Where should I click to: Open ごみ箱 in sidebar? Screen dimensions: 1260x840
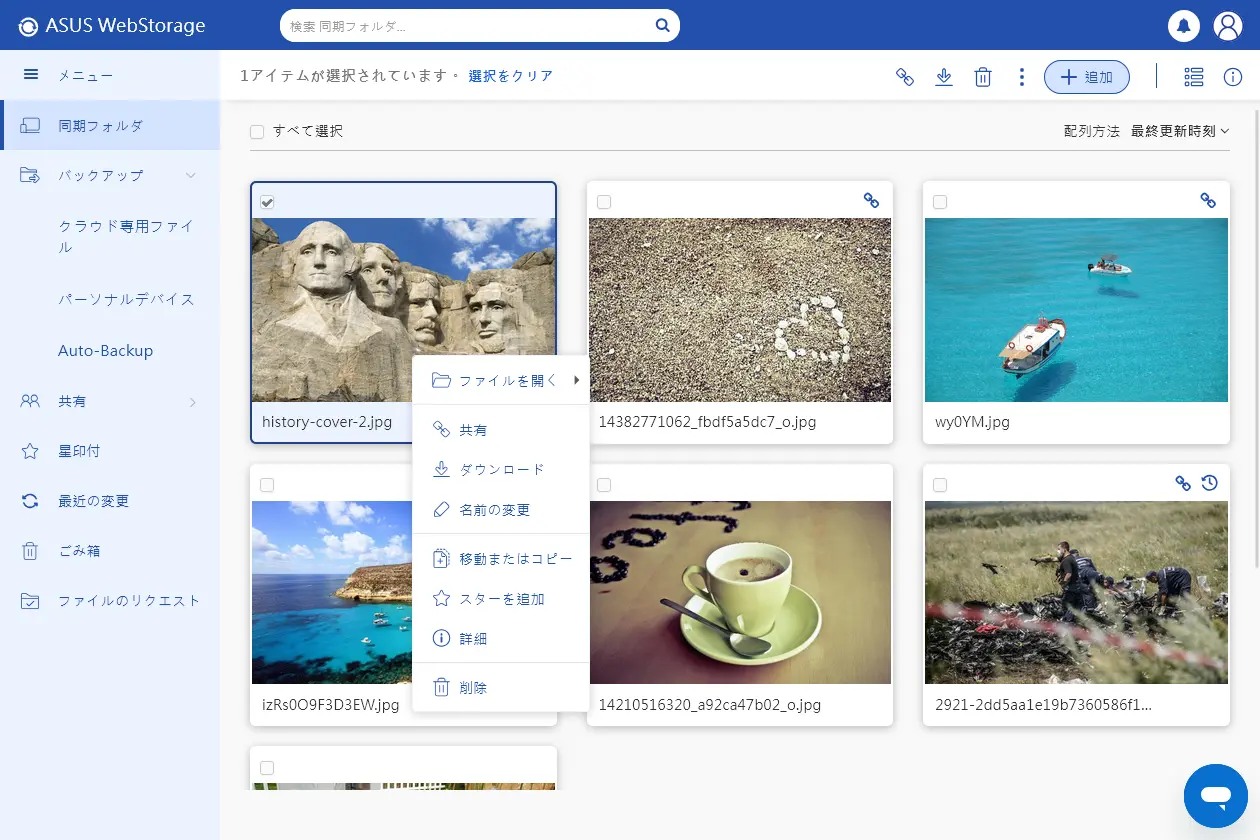[110, 551]
